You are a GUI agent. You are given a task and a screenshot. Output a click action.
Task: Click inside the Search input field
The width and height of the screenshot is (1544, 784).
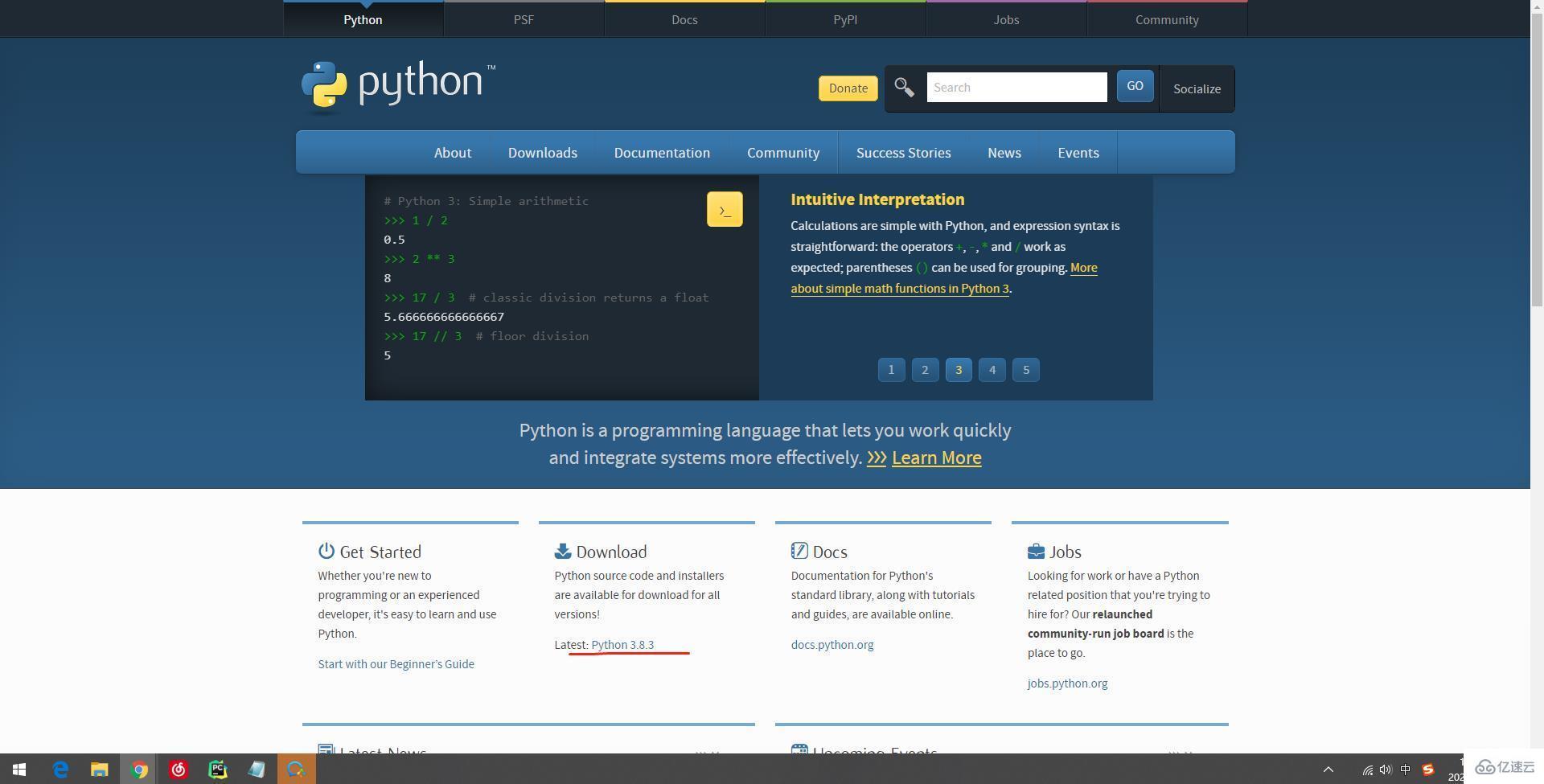coord(1016,87)
